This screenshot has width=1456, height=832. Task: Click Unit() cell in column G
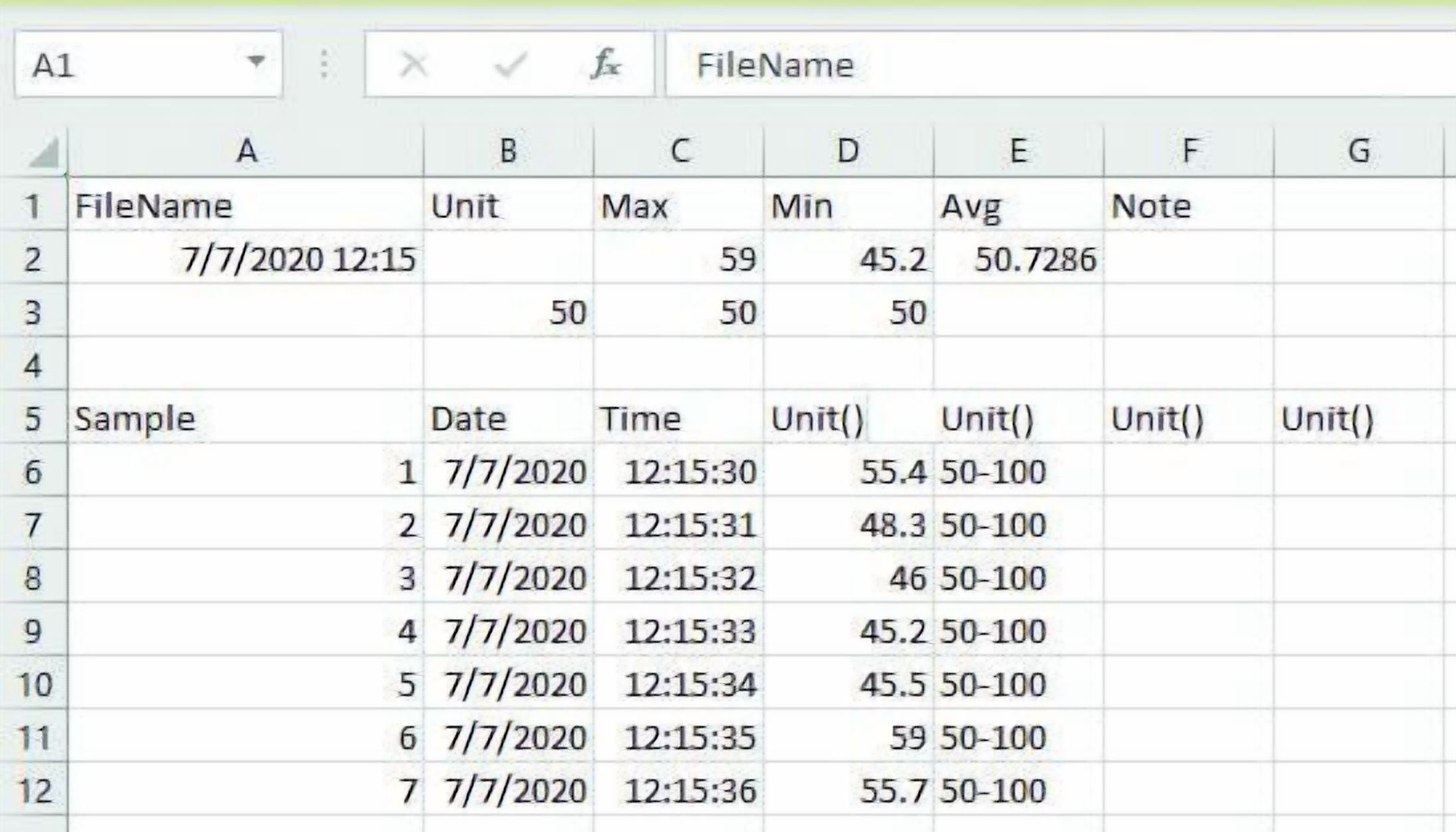point(1359,417)
